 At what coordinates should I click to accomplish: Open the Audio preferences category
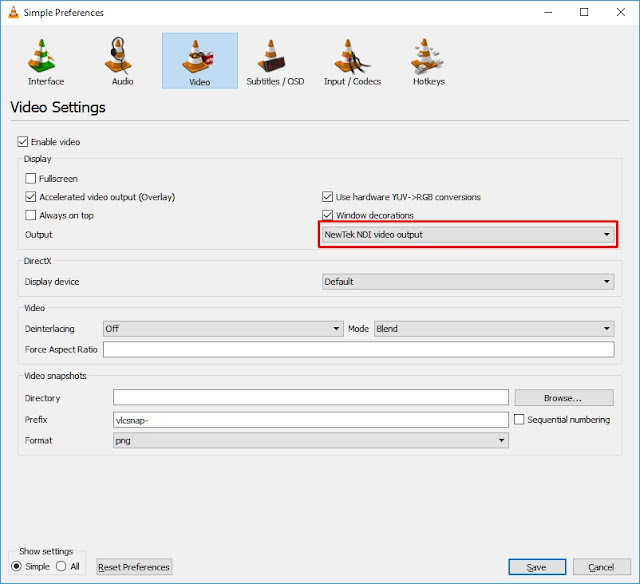(x=122, y=61)
